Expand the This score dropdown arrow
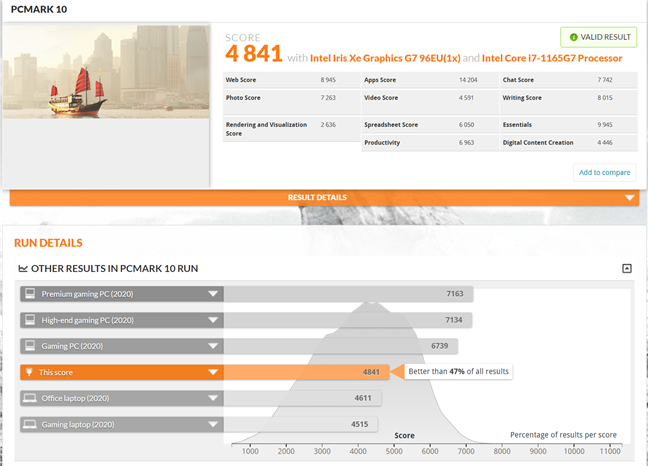The width and height of the screenshot is (648, 466). 213,372
